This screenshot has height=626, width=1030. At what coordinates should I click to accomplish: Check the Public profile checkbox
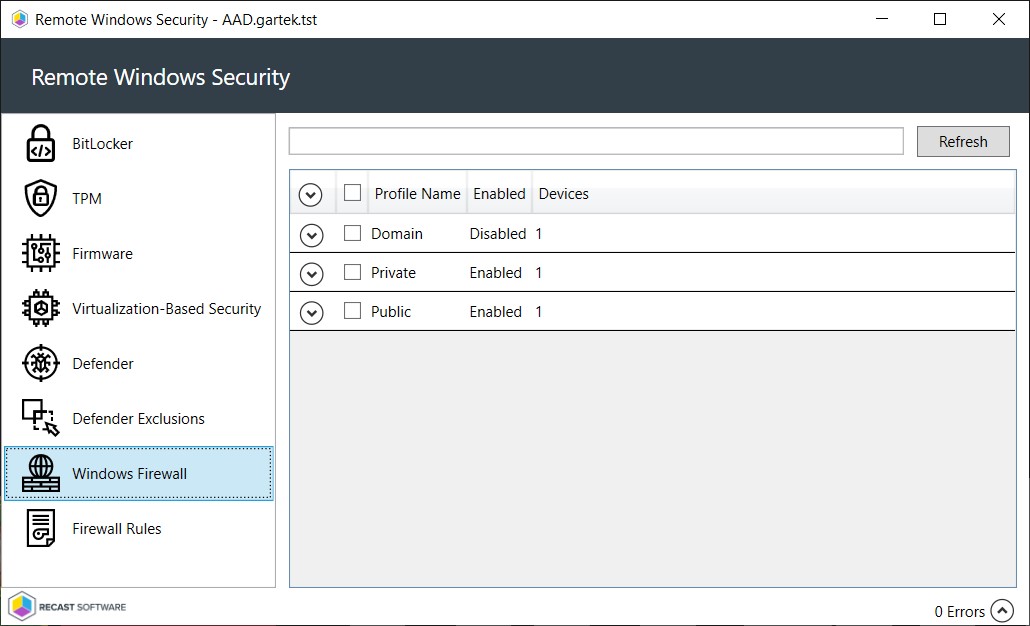(x=353, y=311)
